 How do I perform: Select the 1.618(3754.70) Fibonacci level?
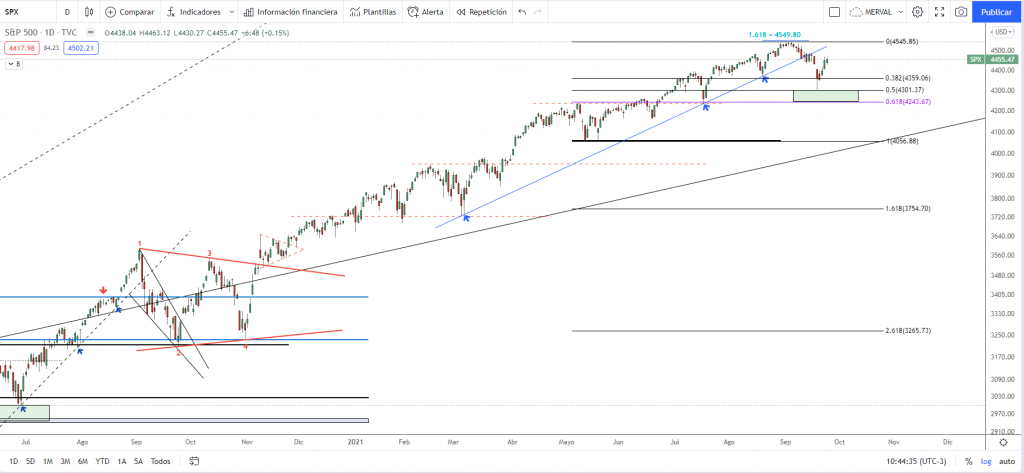[908, 209]
